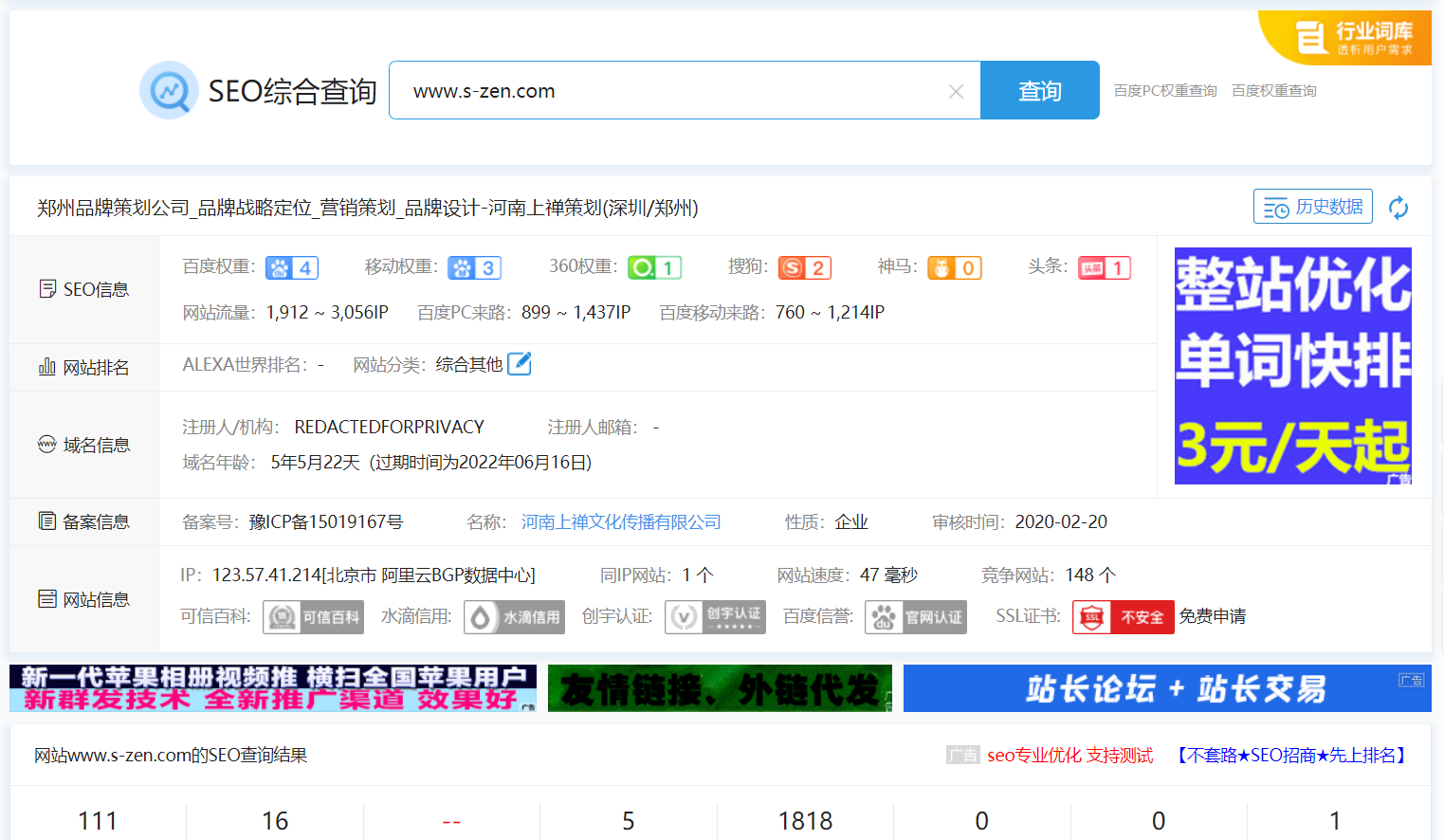Open the 站长论坛 + 站长交易 banner
This screenshot has height=840, width=1444.
click(1167, 688)
